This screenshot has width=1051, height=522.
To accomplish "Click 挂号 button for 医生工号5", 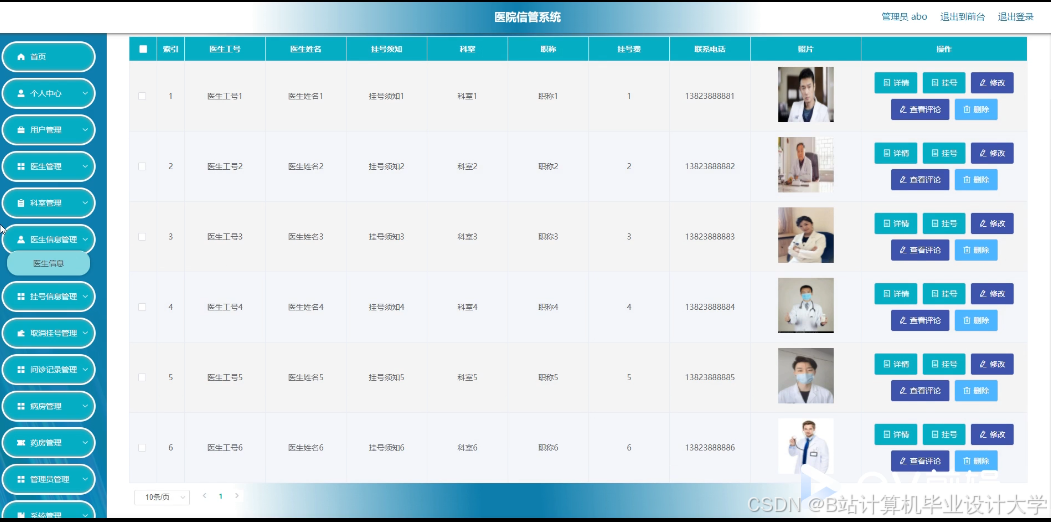I will 944,364.
